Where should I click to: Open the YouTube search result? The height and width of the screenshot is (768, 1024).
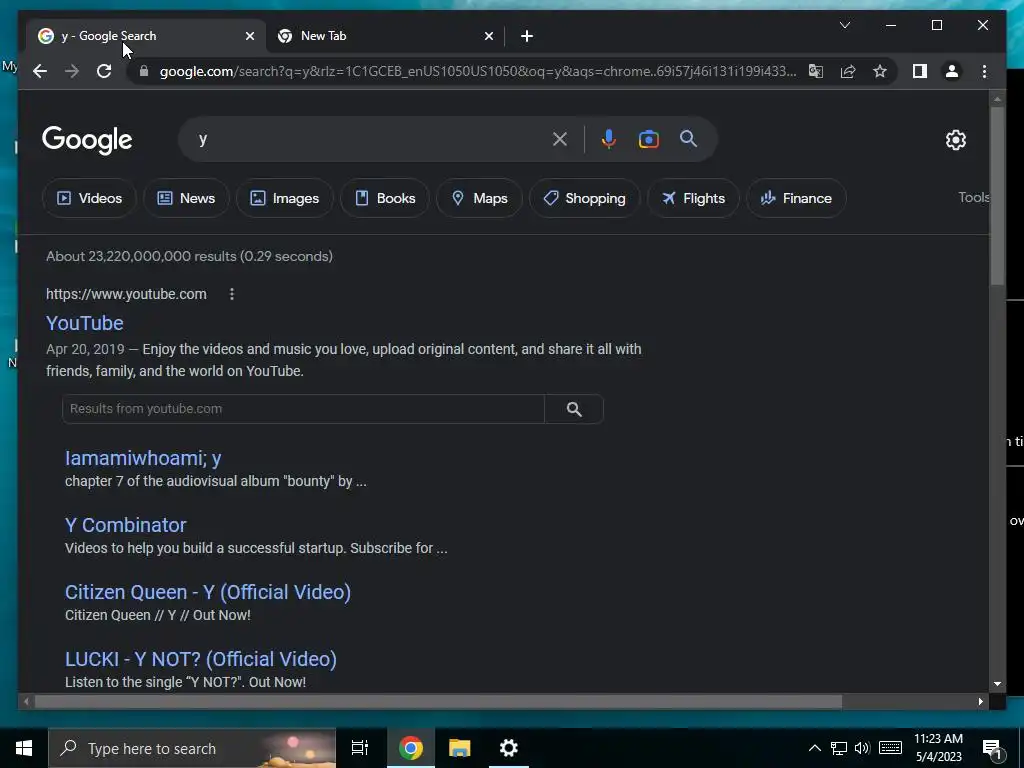[x=84, y=323]
